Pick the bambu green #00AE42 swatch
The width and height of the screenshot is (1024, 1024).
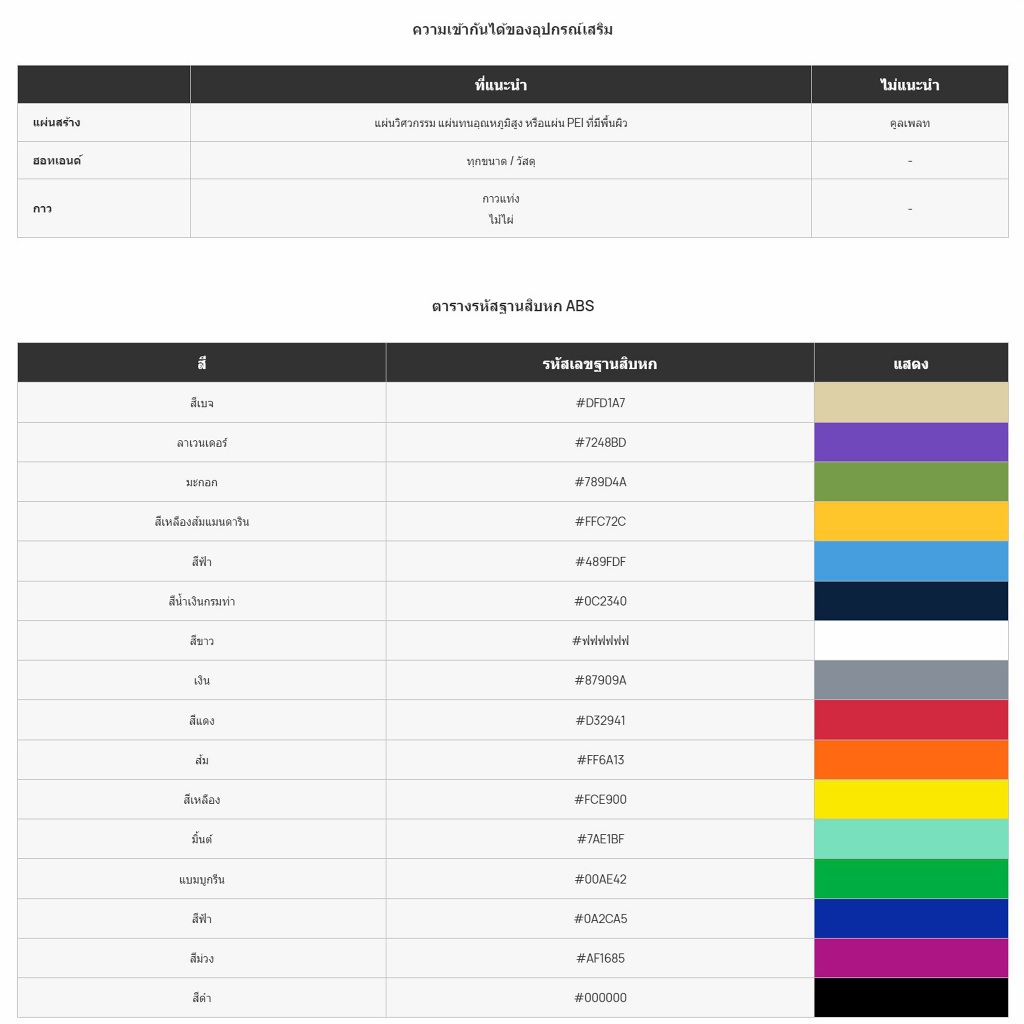pyautogui.click(x=911, y=879)
